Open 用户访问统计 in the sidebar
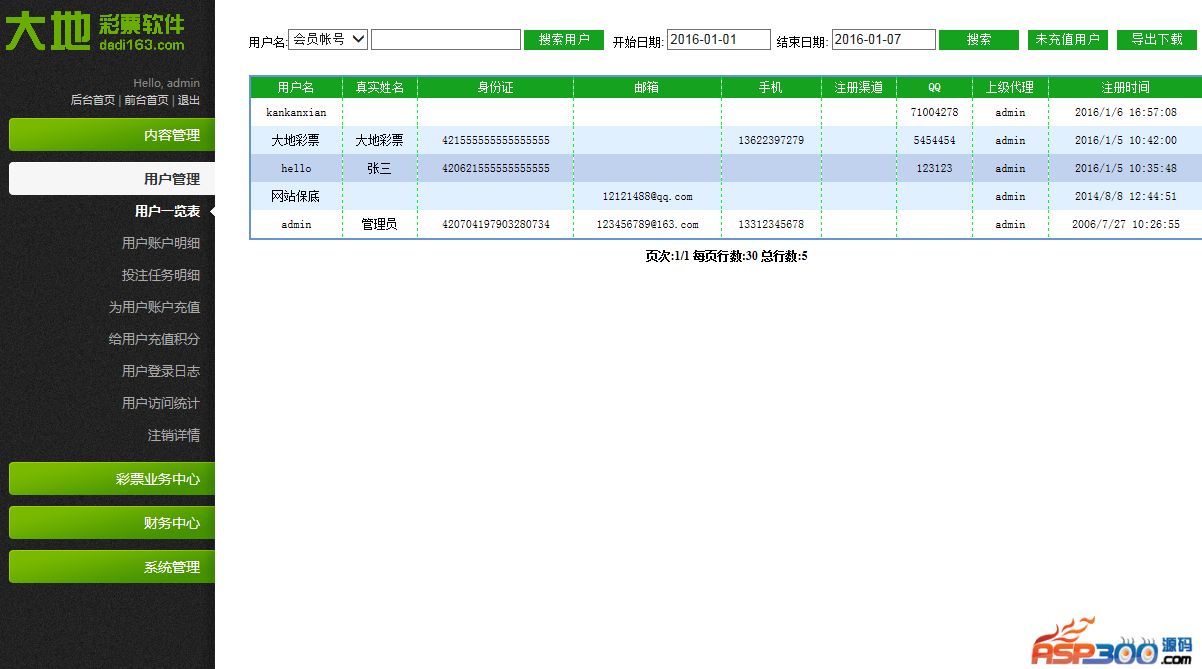 coord(161,403)
